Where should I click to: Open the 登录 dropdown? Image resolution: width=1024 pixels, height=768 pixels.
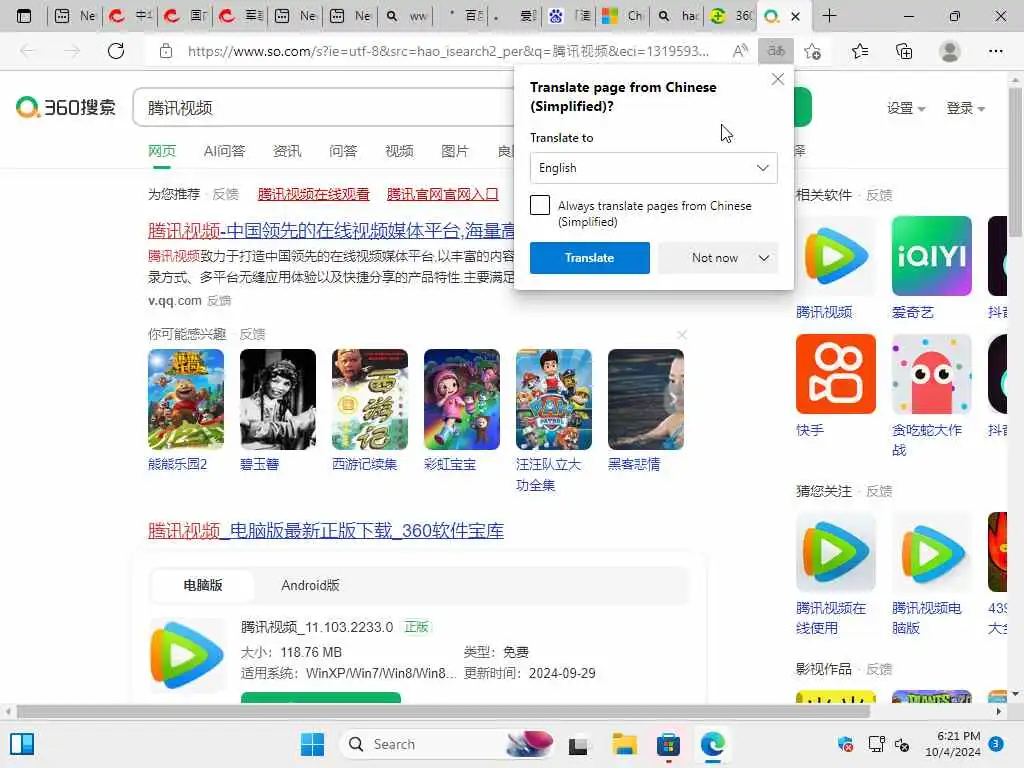966,108
